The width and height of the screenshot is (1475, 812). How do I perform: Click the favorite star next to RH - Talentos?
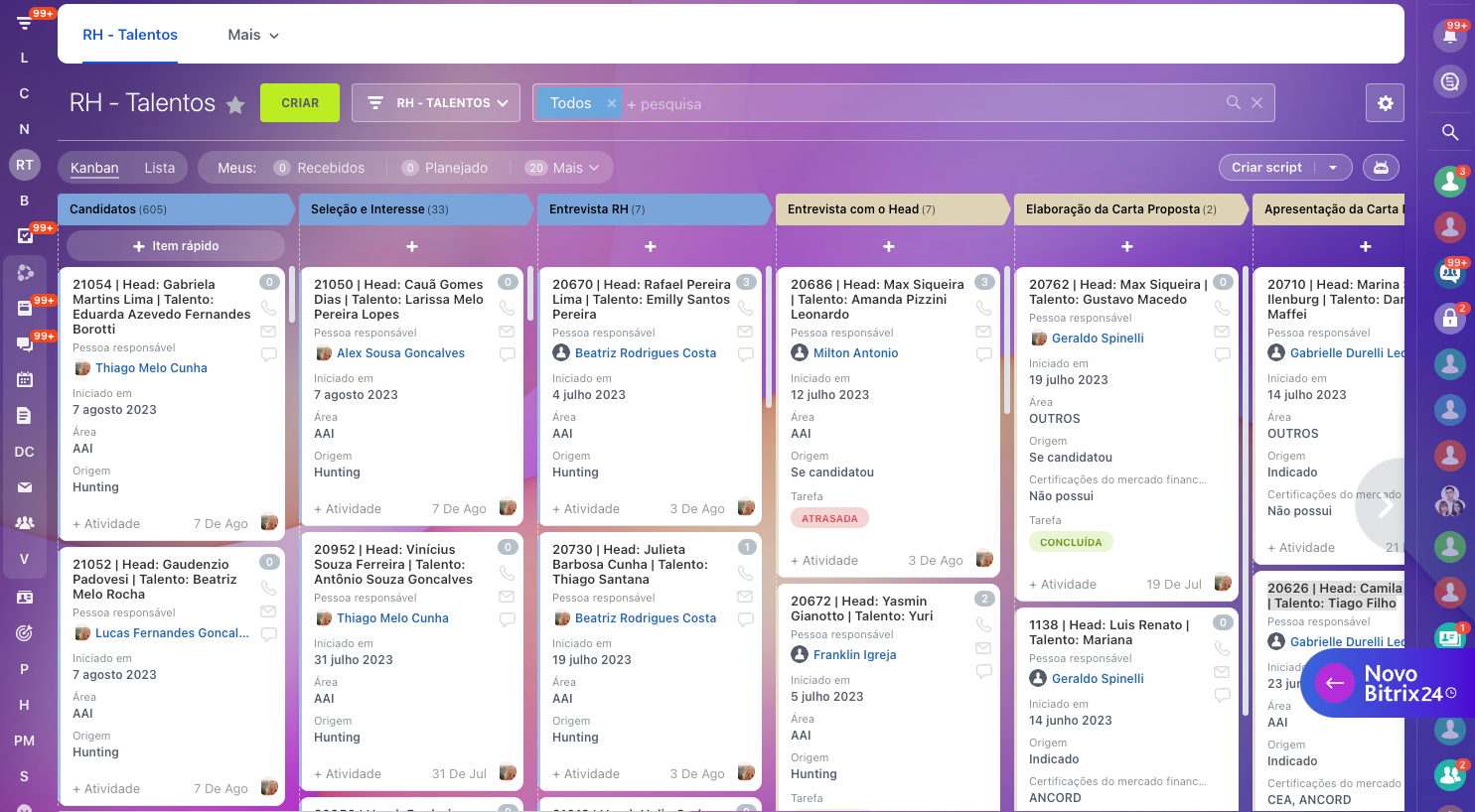(x=235, y=105)
